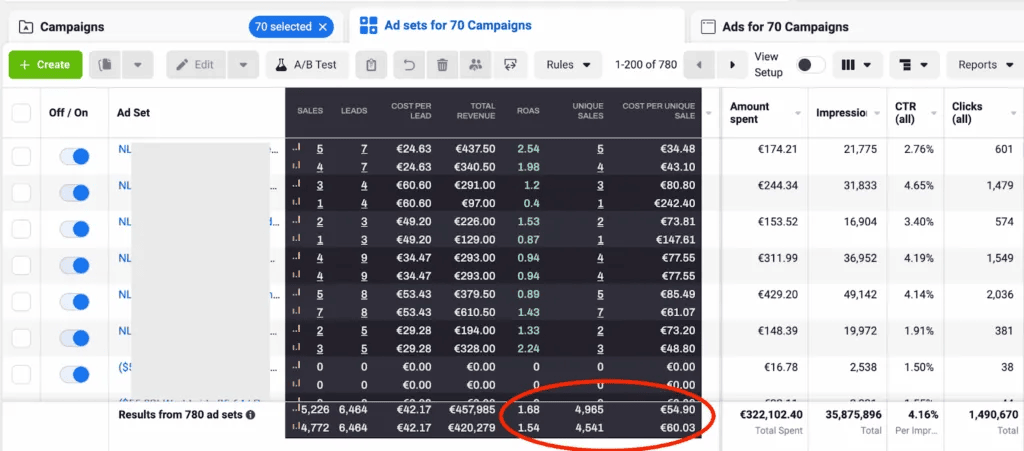Check the select-all checkbox in header
The height and width of the screenshot is (451, 1024).
coord(22,113)
